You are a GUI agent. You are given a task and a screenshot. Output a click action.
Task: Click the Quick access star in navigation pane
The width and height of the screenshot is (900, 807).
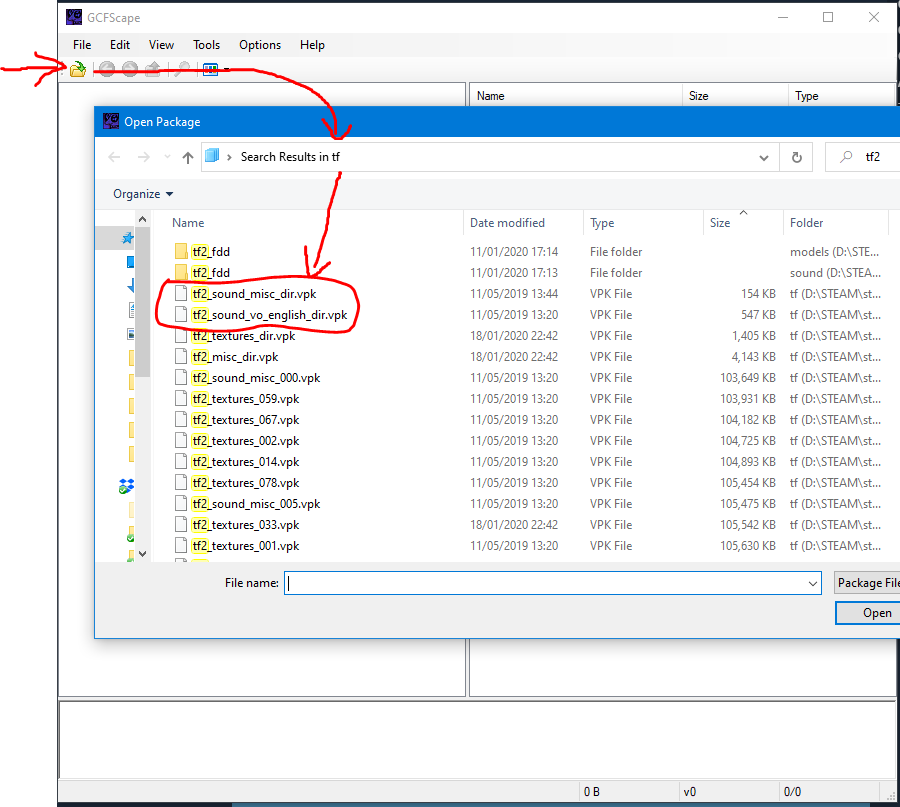click(127, 238)
